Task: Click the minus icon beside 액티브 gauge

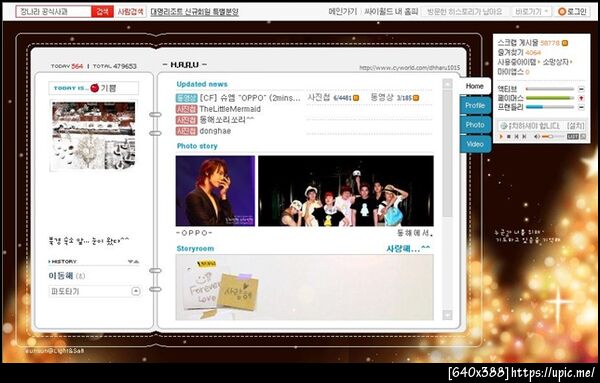Action: 581,89
